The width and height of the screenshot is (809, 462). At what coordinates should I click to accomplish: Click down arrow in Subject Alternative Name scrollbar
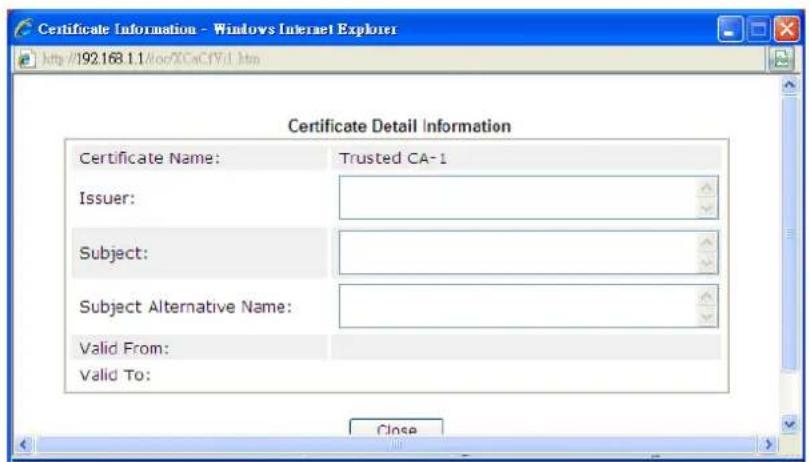coord(707,316)
